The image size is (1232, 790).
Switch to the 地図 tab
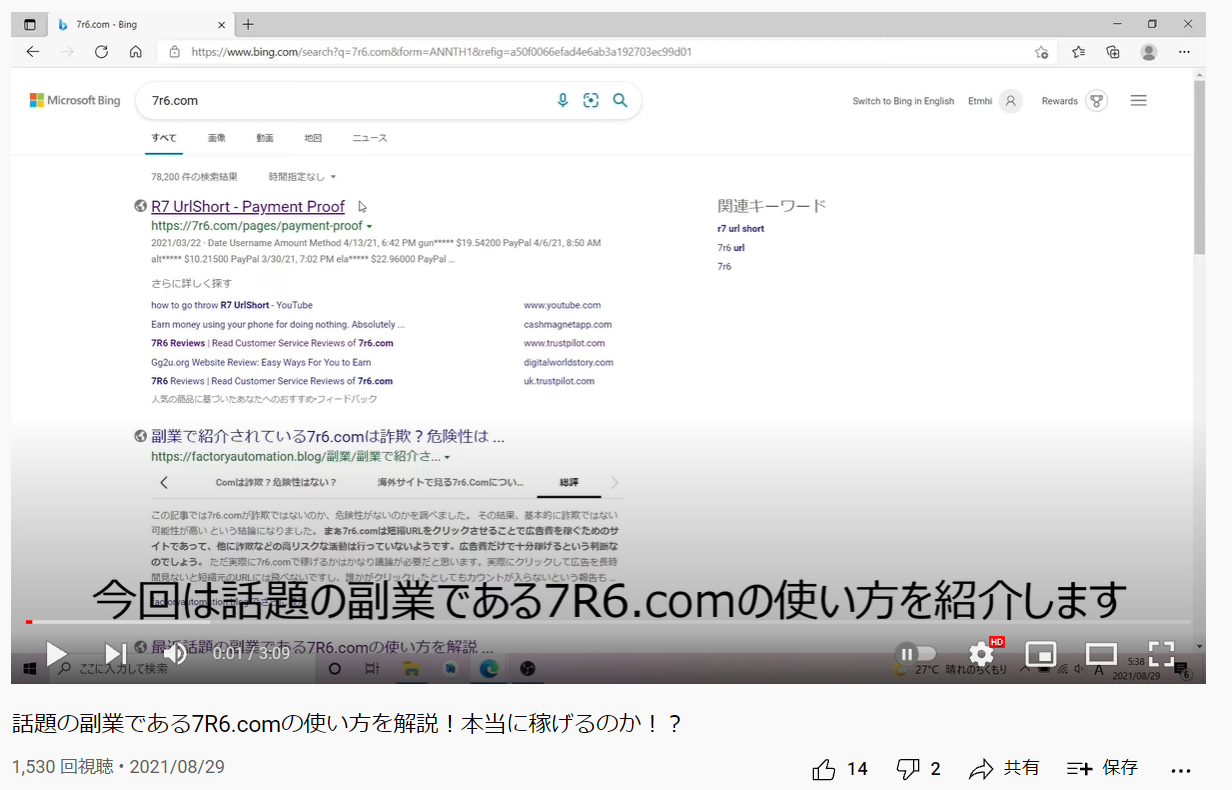313,138
